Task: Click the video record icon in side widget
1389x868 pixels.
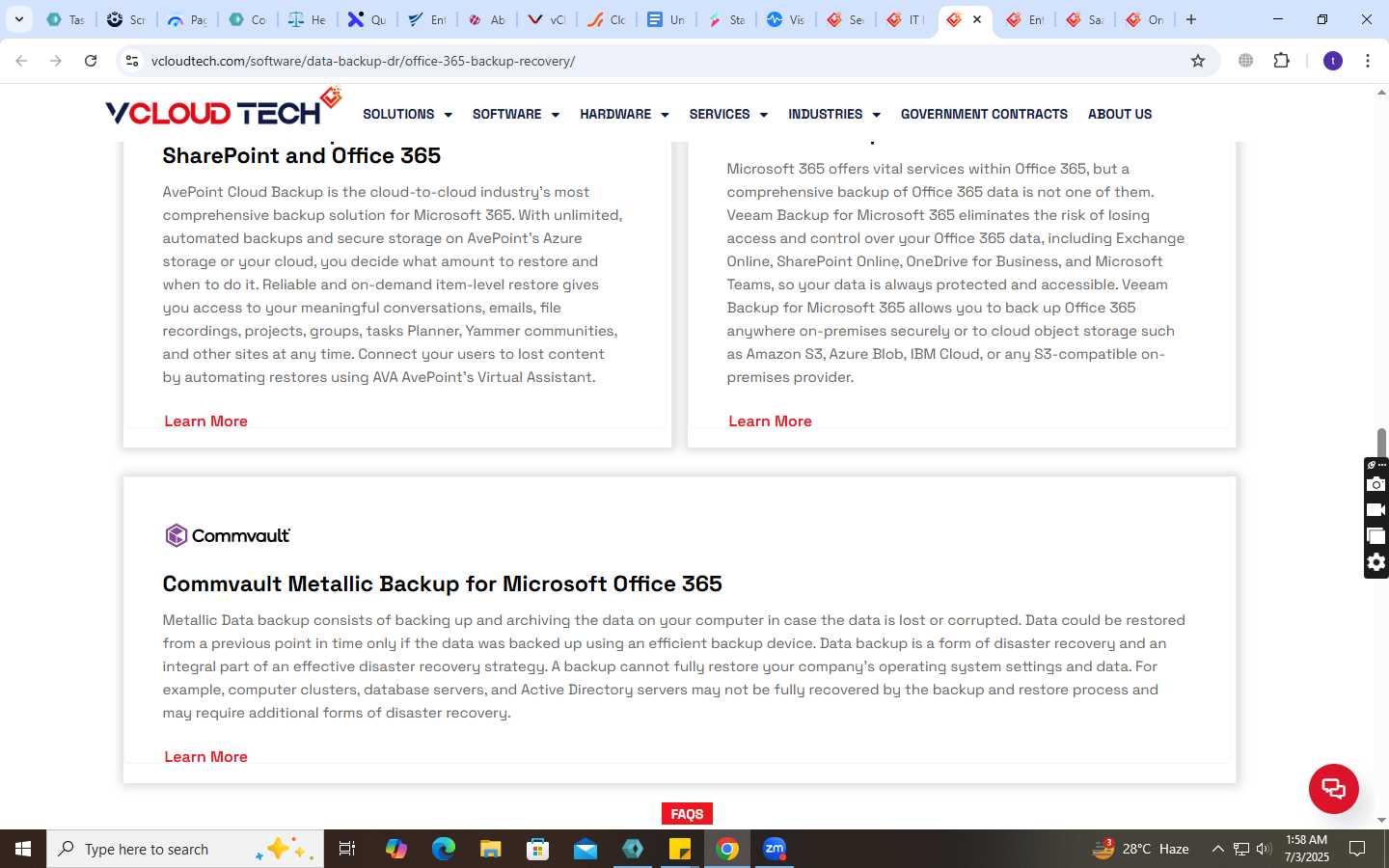Action: pos(1376,510)
